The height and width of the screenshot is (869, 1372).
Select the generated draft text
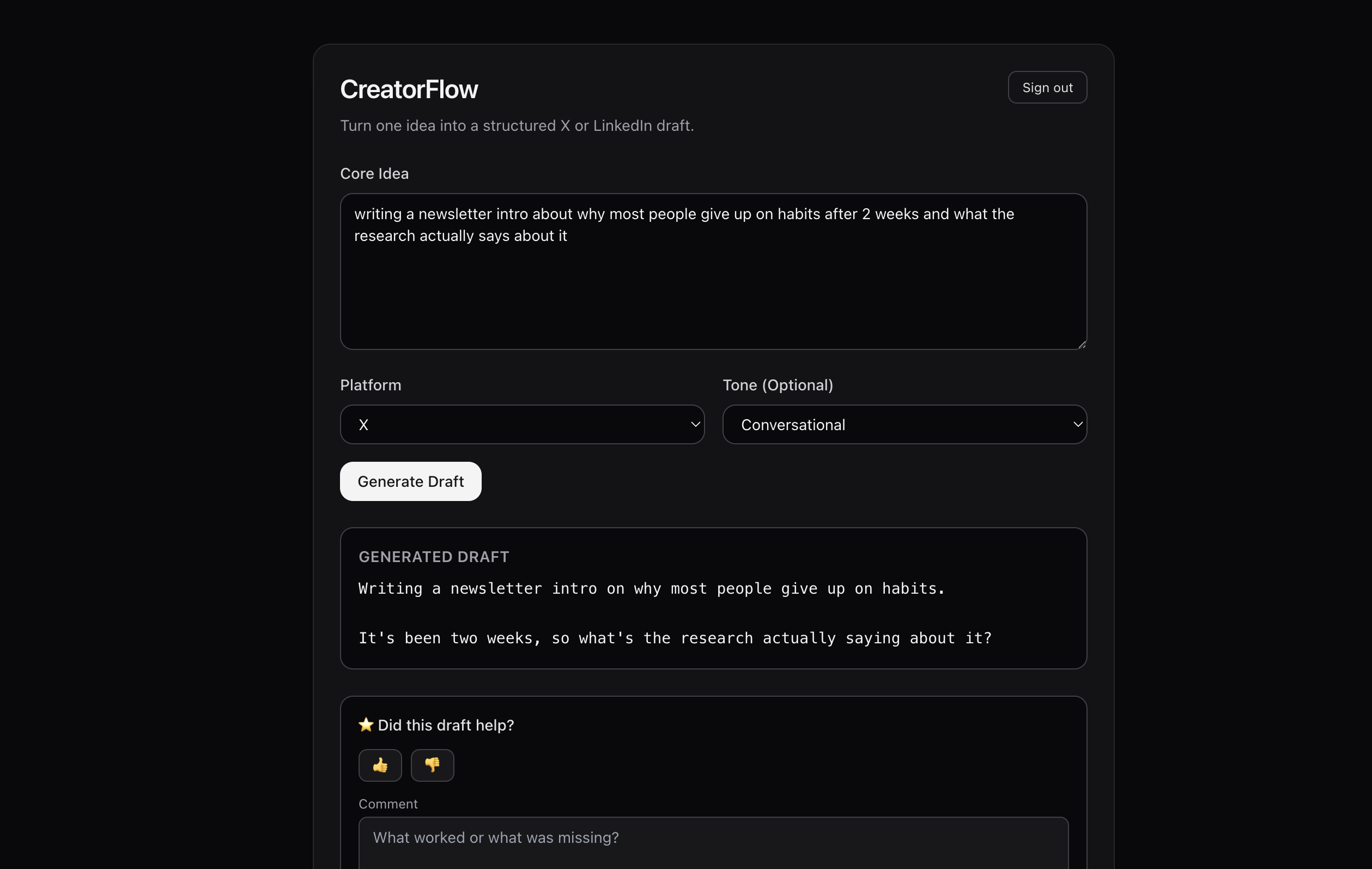(651, 589)
